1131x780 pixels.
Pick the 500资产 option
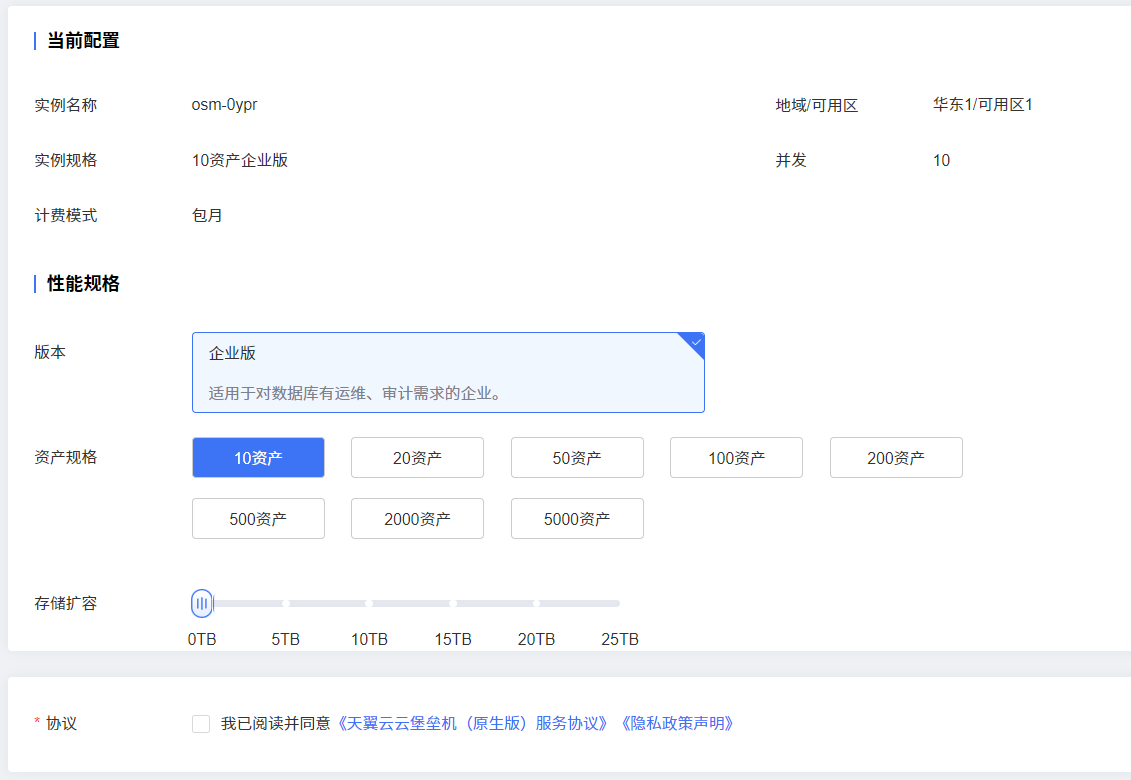pos(258,518)
